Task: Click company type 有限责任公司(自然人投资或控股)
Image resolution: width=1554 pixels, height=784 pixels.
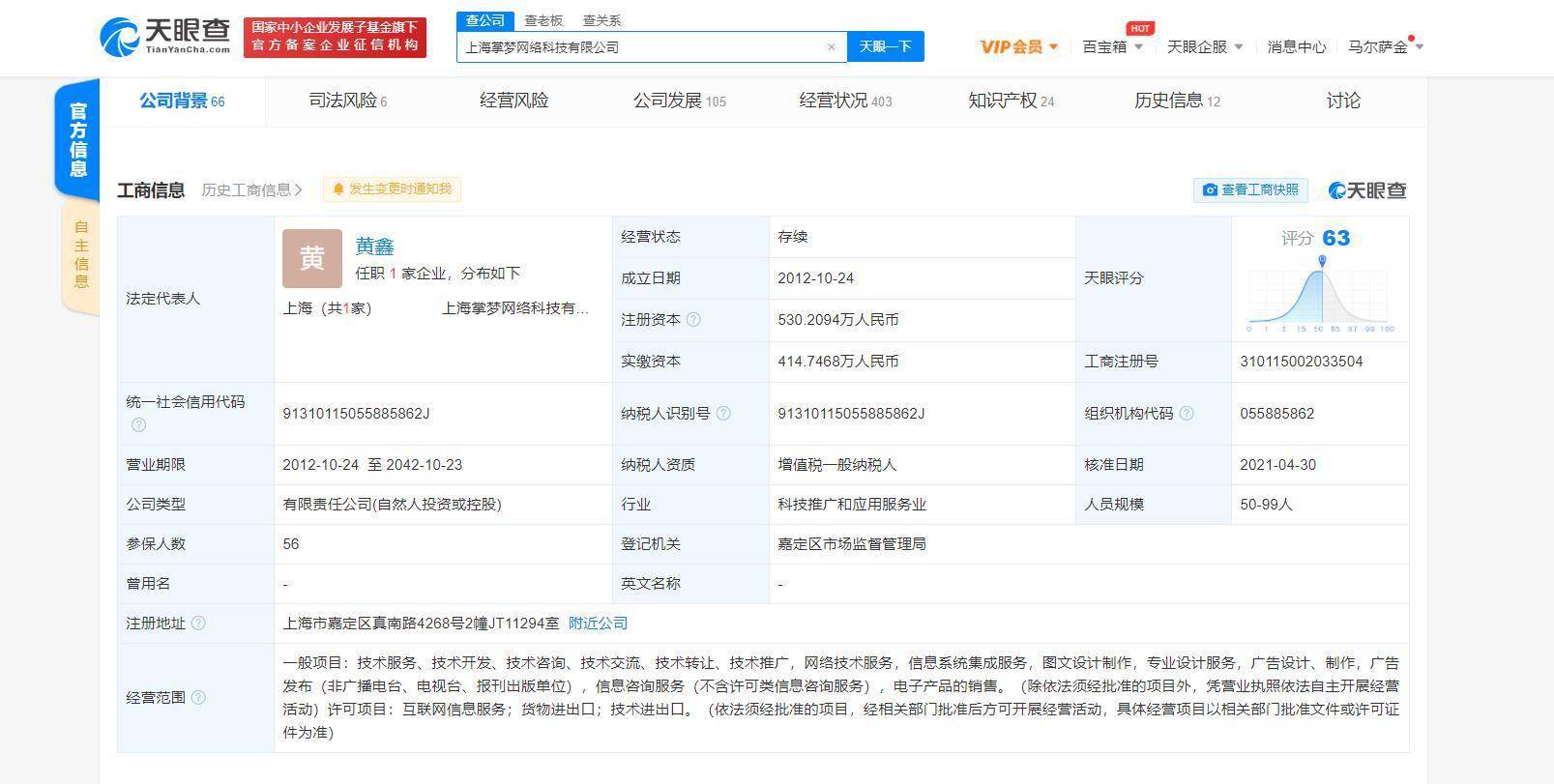Action: tap(392, 505)
